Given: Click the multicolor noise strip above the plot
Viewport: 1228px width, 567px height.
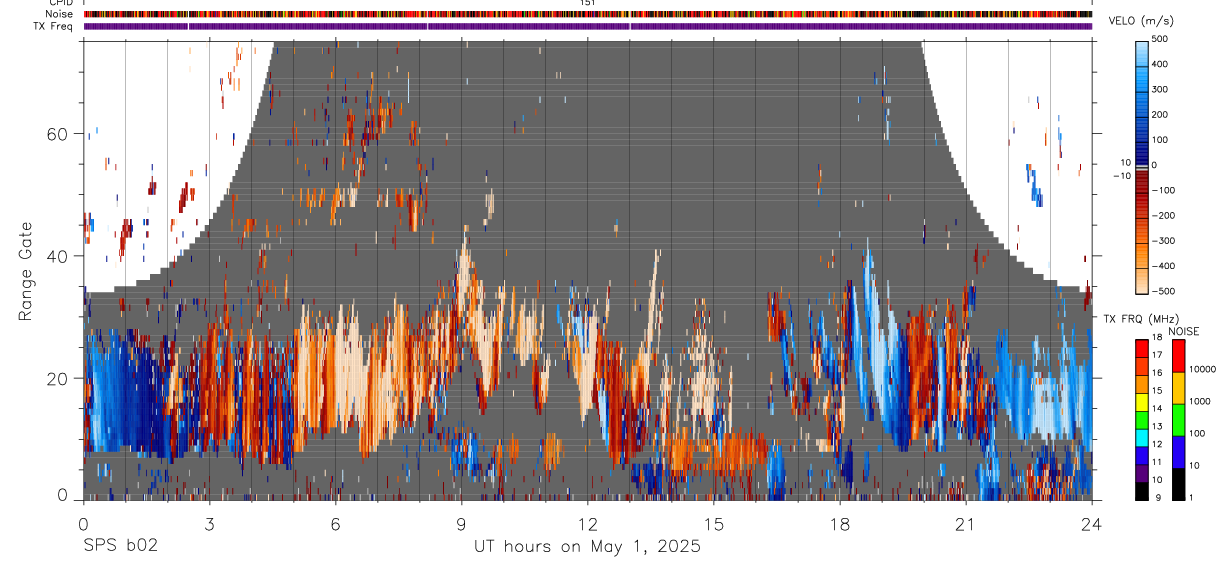Looking at the screenshot, I should (587, 14).
